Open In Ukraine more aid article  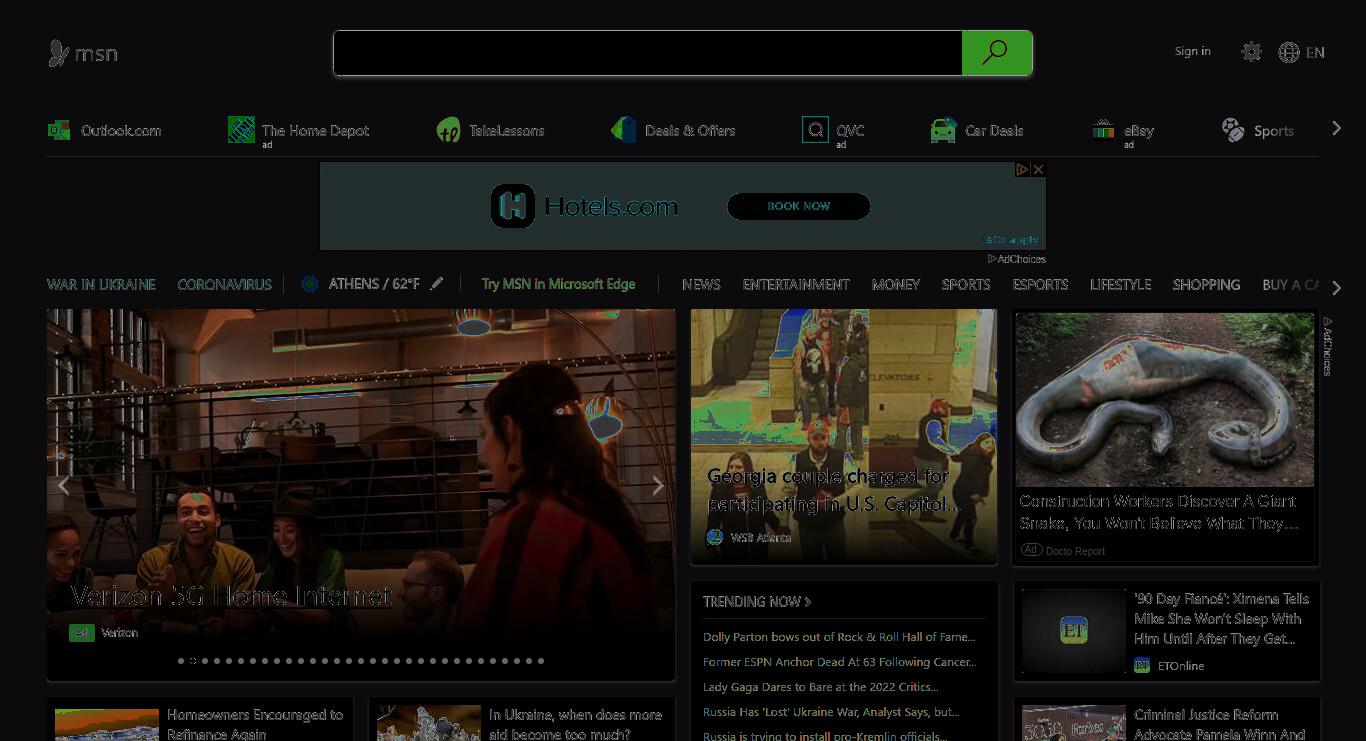(575, 724)
